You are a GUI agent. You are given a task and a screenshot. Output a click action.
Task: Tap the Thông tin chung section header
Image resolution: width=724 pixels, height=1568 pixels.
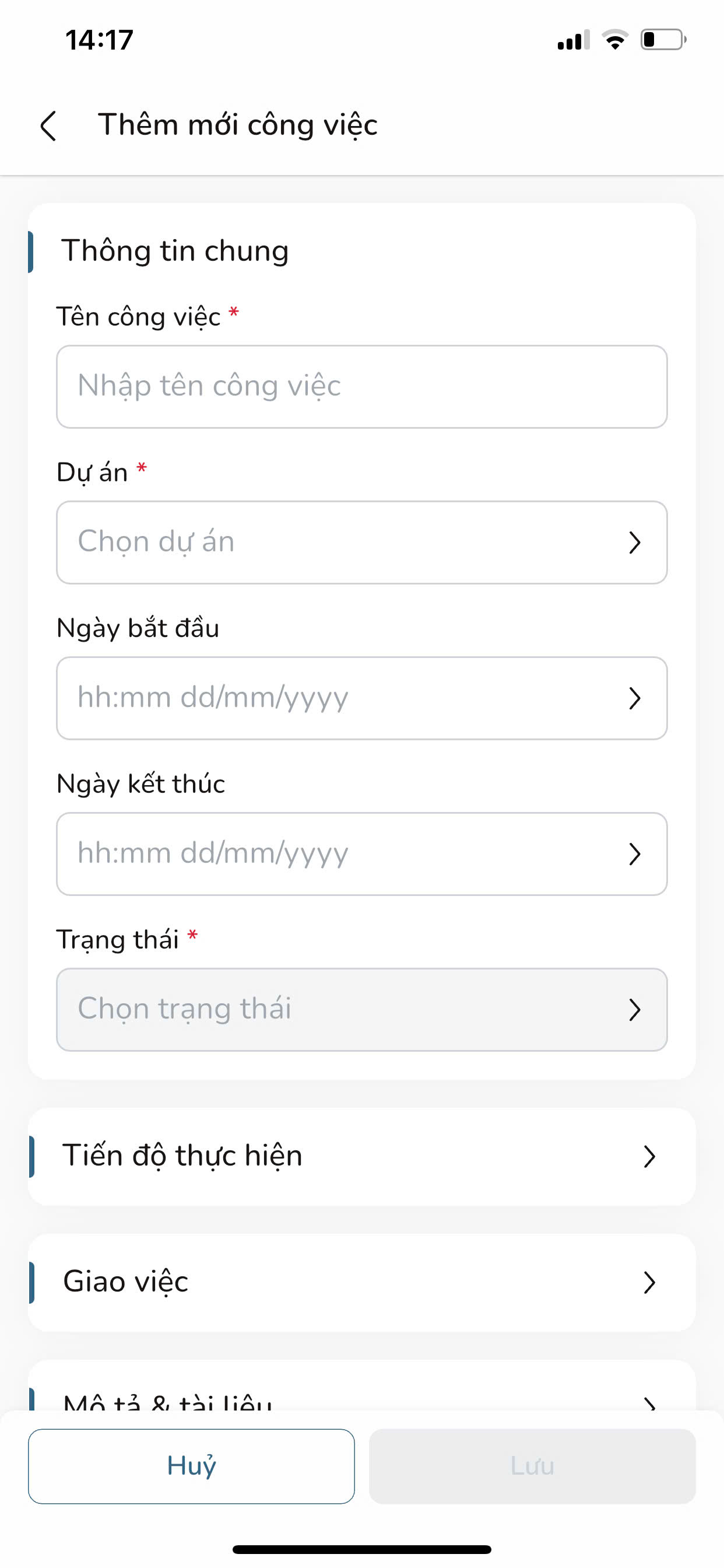click(x=175, y=251)
